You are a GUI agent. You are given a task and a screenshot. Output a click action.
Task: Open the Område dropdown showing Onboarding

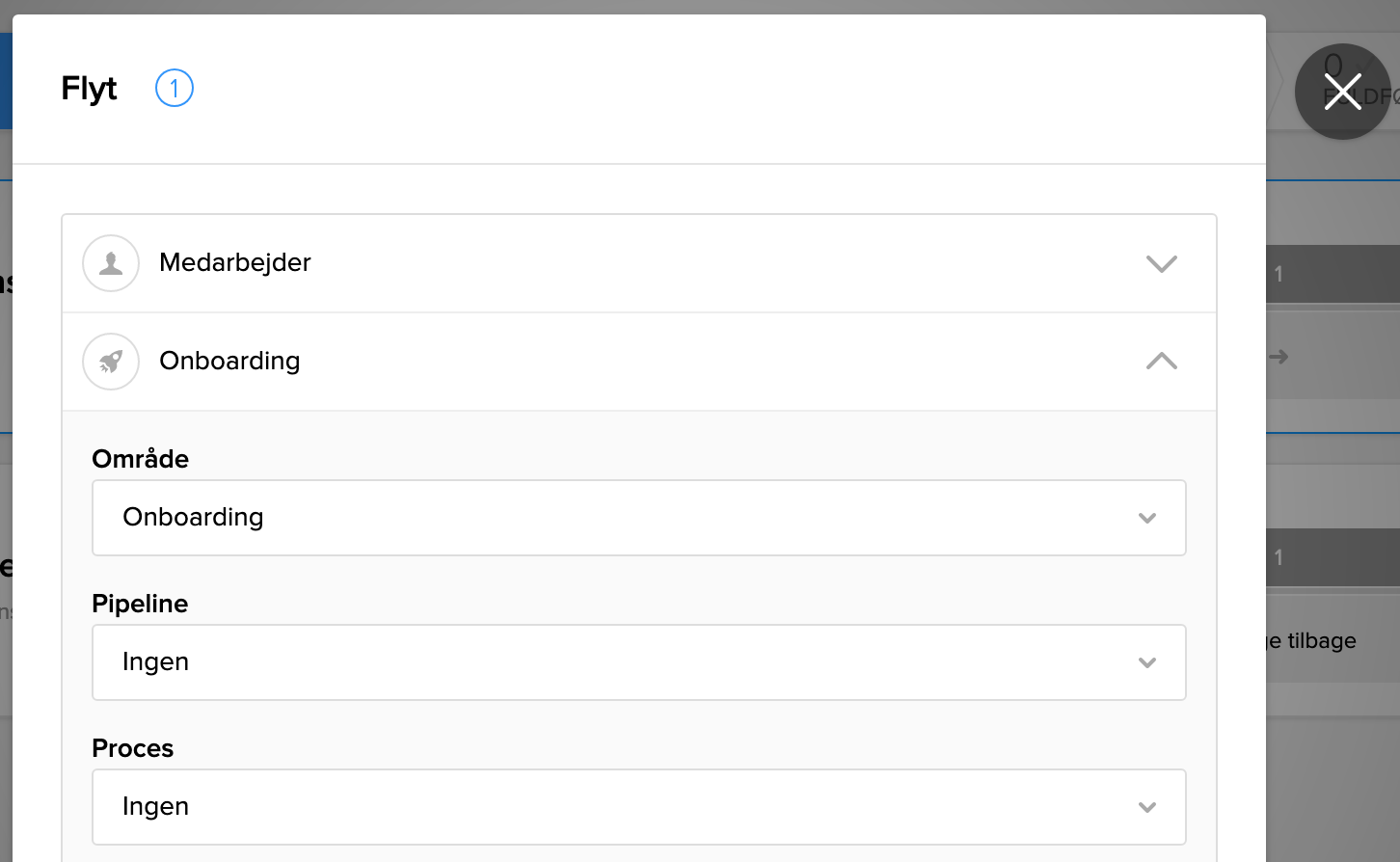click(x=638, y=518)
